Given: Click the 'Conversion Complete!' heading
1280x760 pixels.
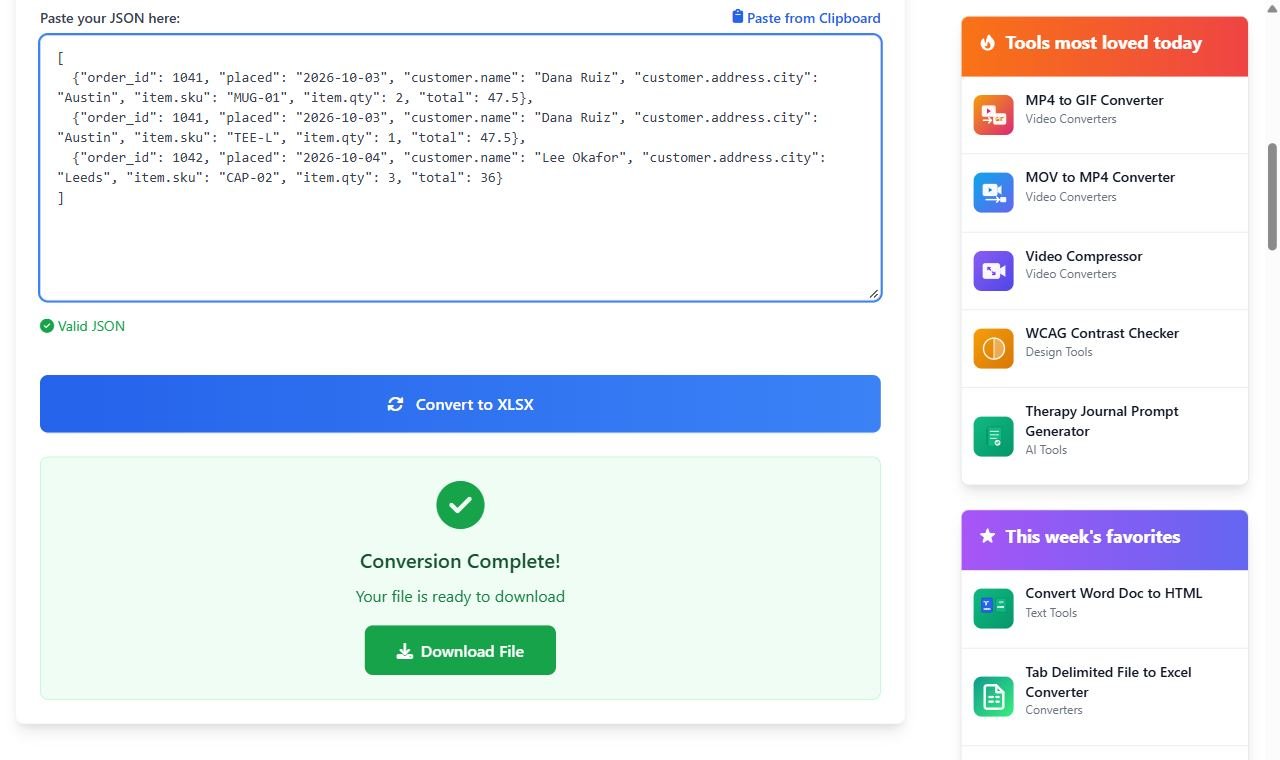Looking at the screenshot, I should [x=460, y=561].
